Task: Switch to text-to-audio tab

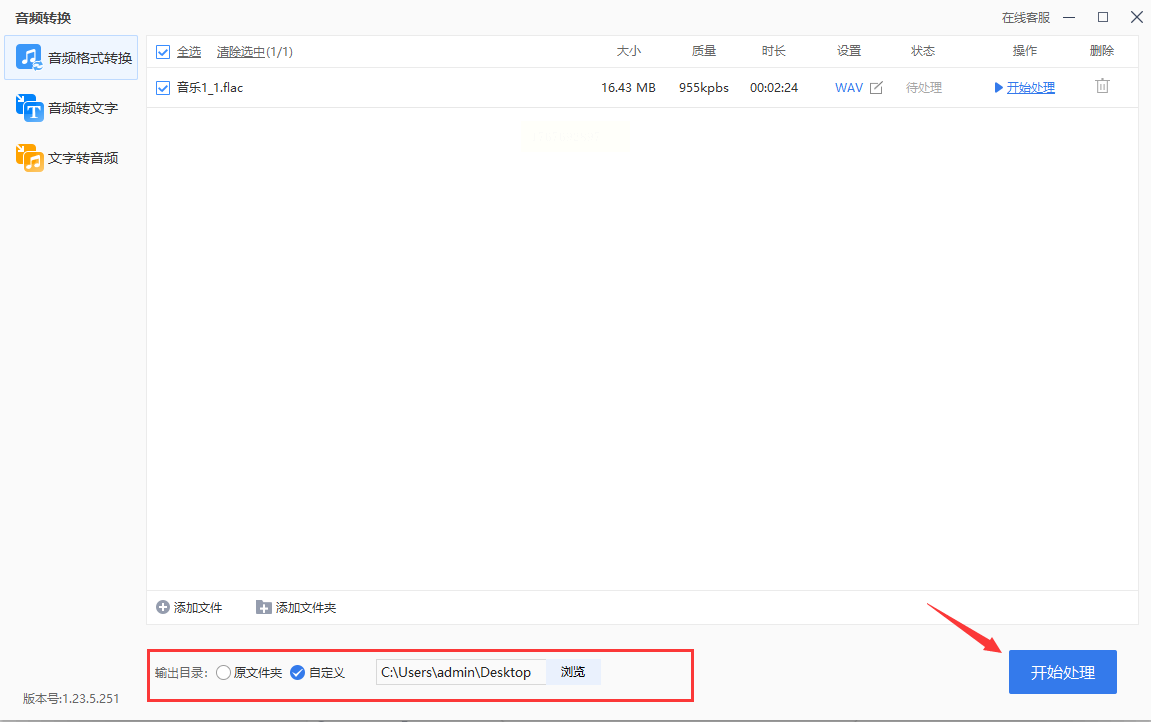Action: pos(71,158)
